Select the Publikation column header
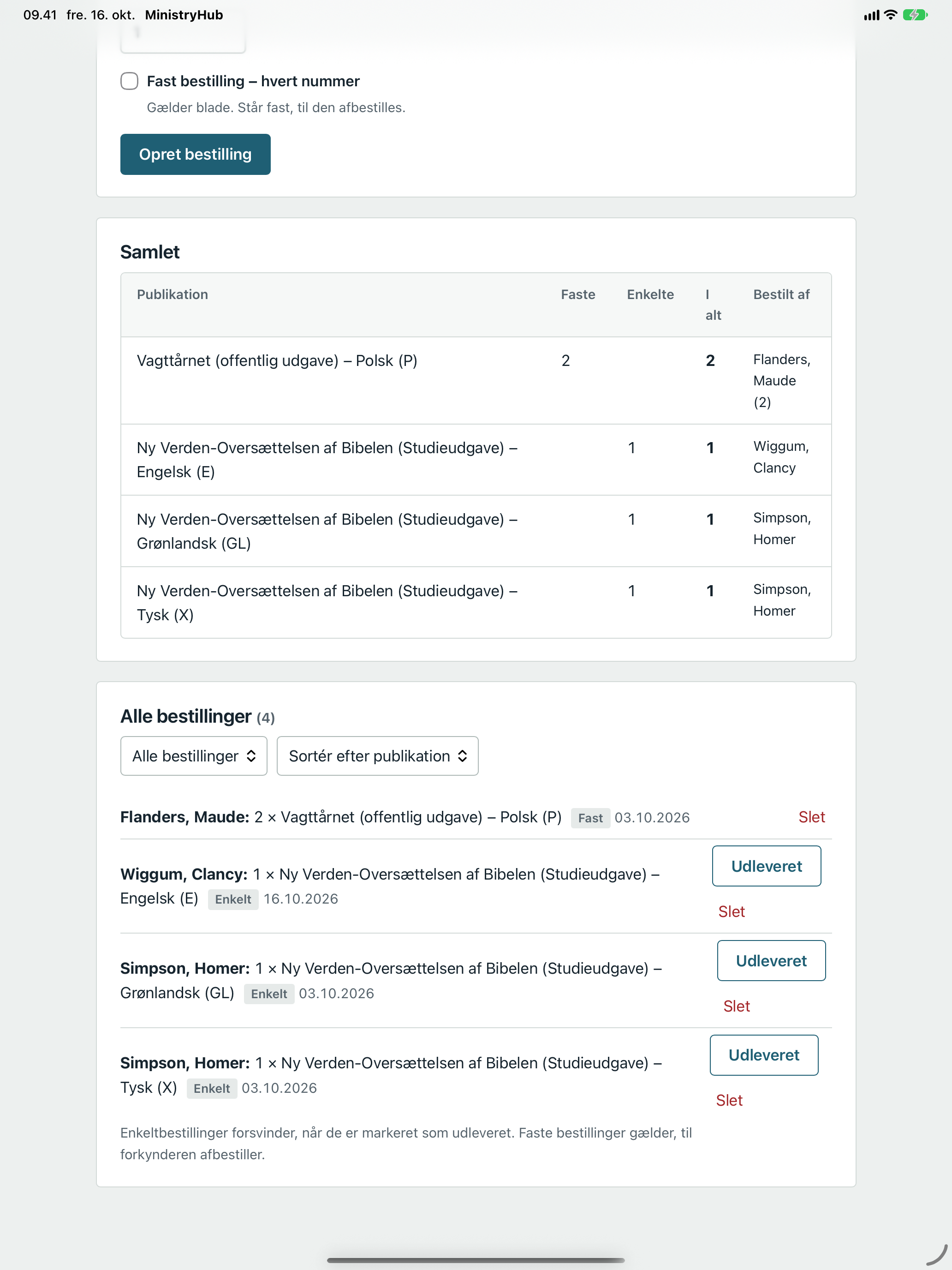This screenshot has height=1270, width=952. coord(172,294)
